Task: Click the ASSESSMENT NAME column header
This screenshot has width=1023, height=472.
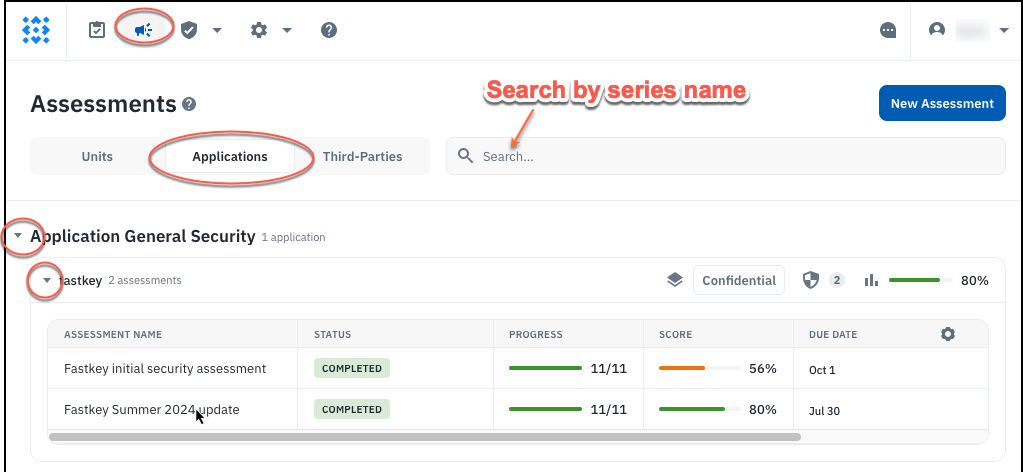Action: coord(113,334)
